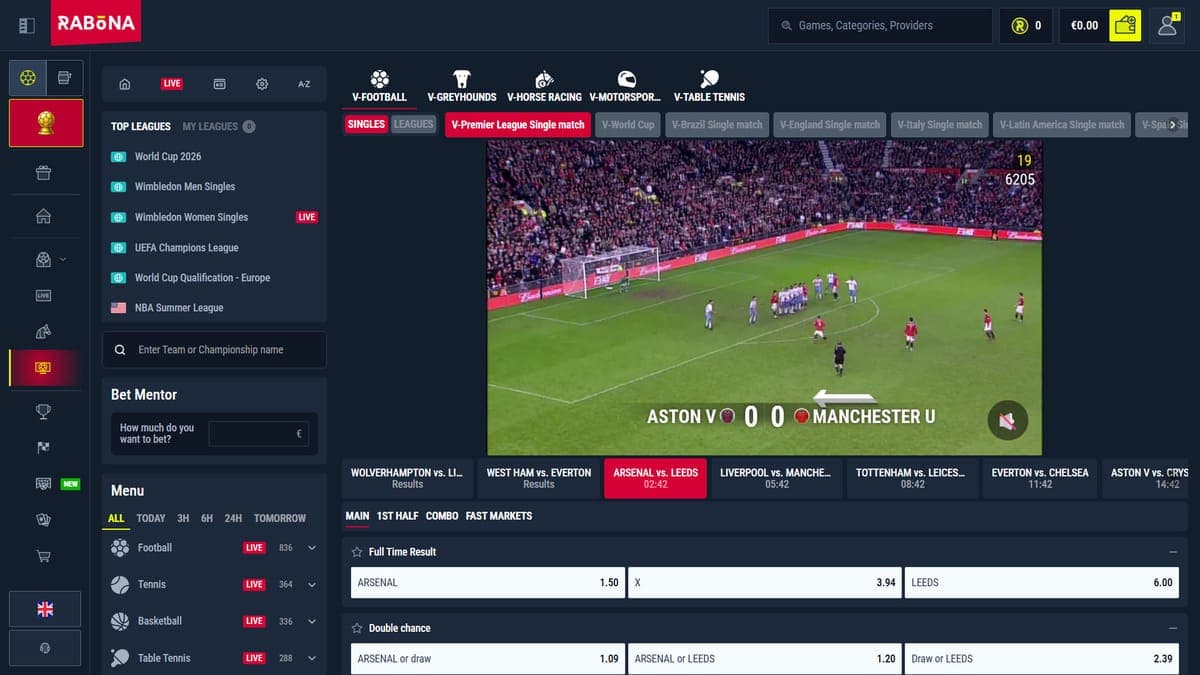Open the sidebar LIVE screen icon
Screen dimensions: 1200x675
pos(43,295)
